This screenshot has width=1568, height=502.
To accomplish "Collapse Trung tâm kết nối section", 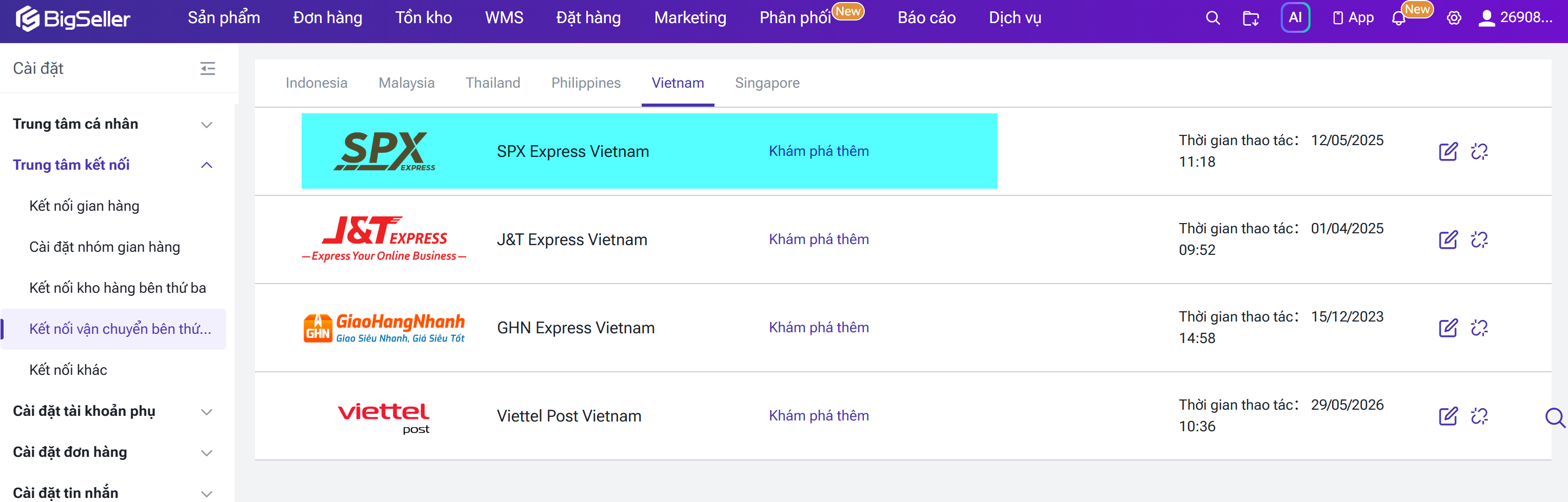I will tap(113, 165).
